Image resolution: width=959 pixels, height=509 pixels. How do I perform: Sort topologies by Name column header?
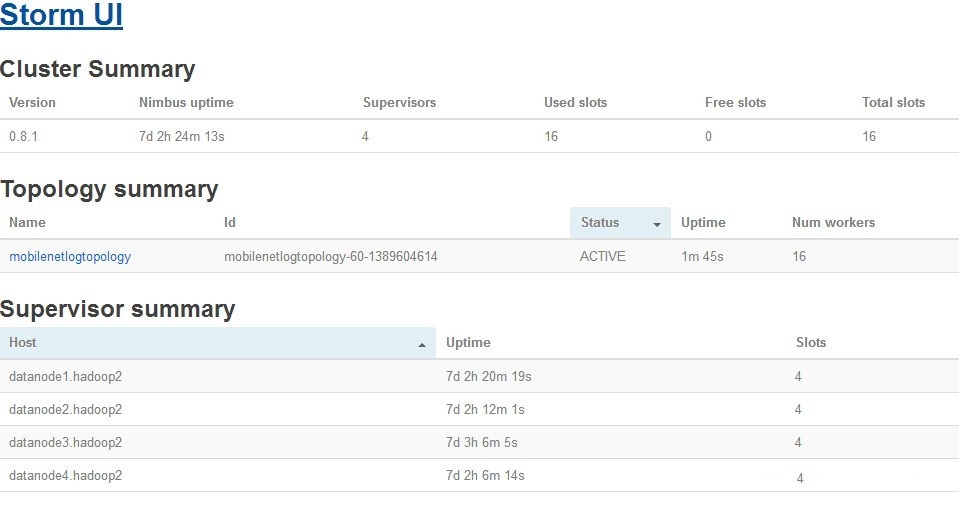point(27,222)
